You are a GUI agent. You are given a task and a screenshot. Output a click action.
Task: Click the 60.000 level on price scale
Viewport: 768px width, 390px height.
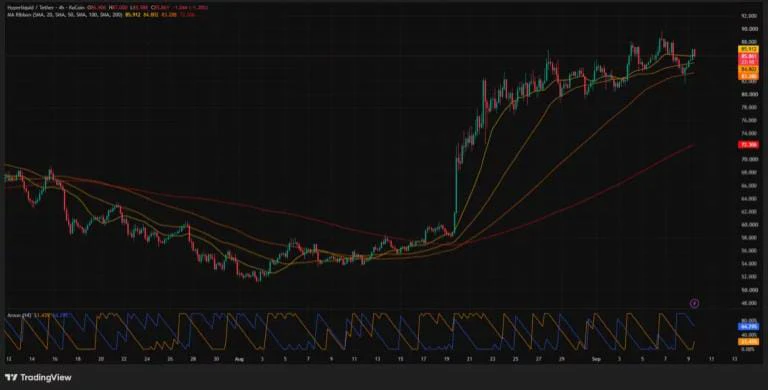pyautogui.click(x=750, y=224)
